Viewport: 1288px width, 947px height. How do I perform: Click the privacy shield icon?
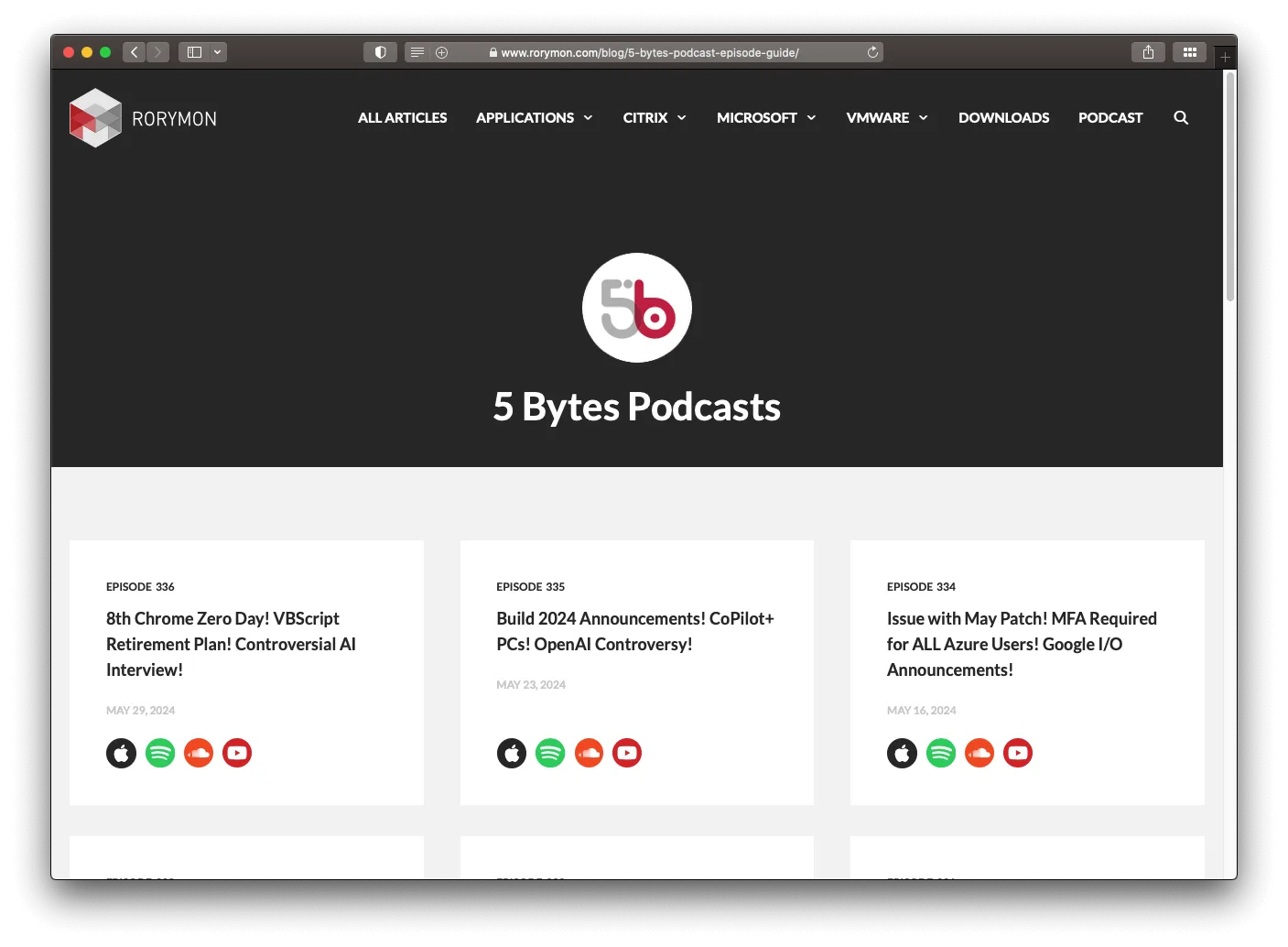point(380,52)
